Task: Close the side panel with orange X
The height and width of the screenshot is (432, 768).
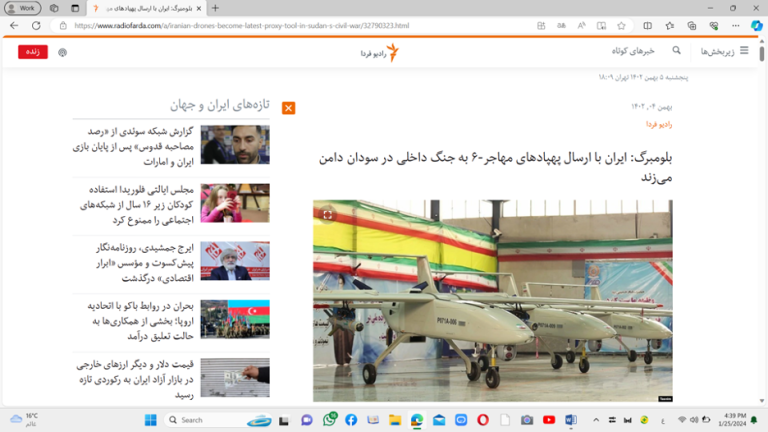Action: point(288,108)
